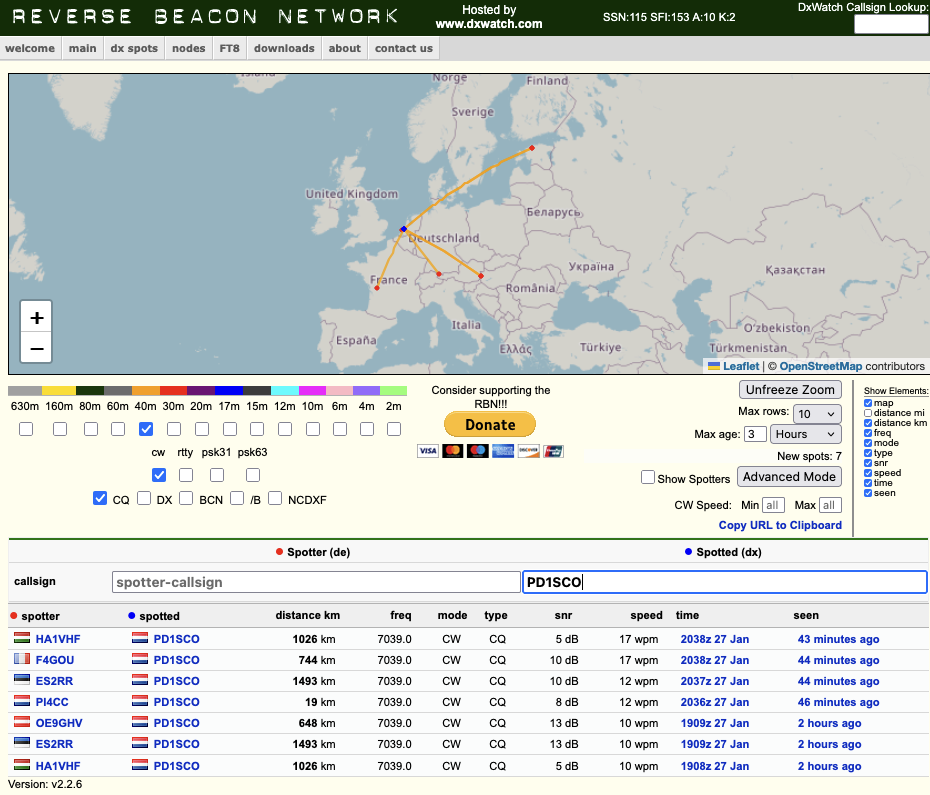The height and width of the screenshot is (795, 930).
Task: Click the 17m blue color swatch
Action: click(229, 390)
